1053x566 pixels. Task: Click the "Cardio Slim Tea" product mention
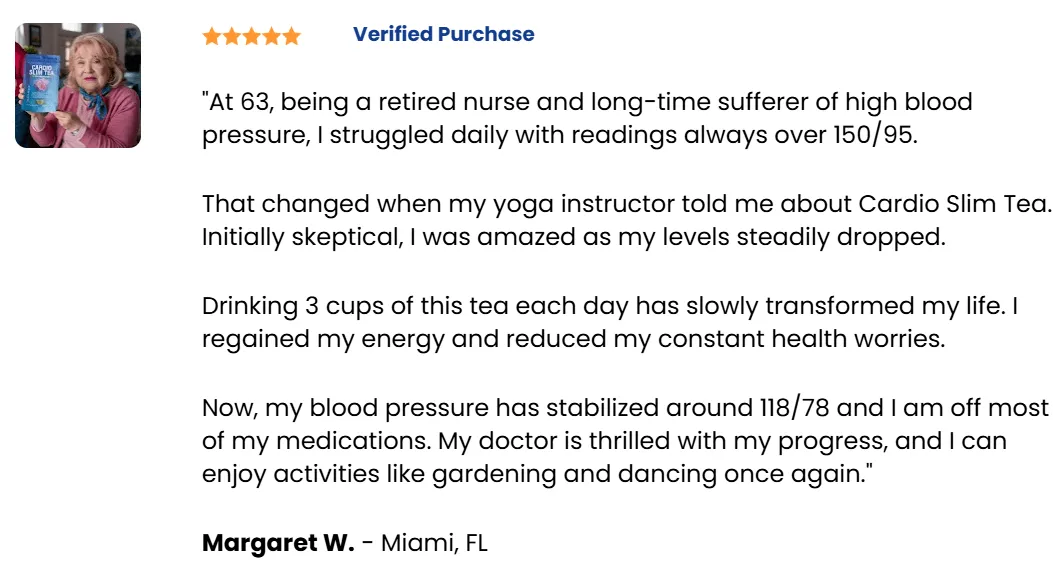point(954,203)
